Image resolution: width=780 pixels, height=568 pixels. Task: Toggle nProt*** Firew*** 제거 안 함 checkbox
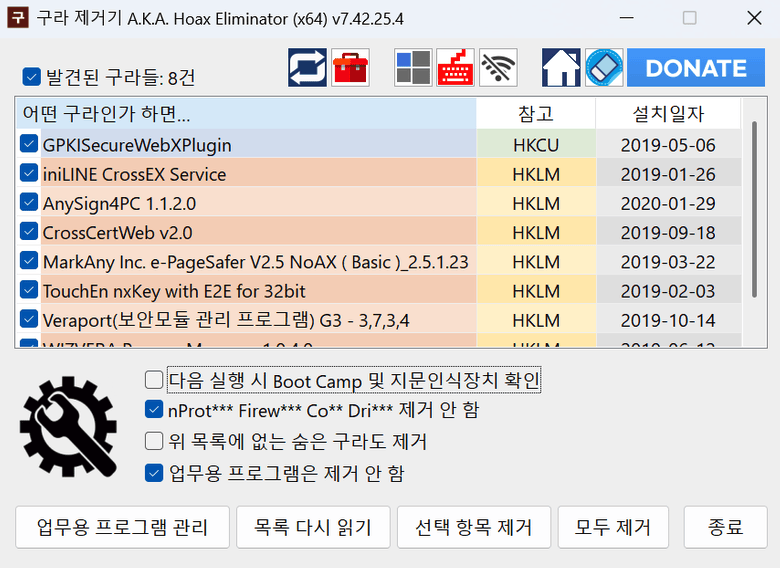tap(154, 410)
